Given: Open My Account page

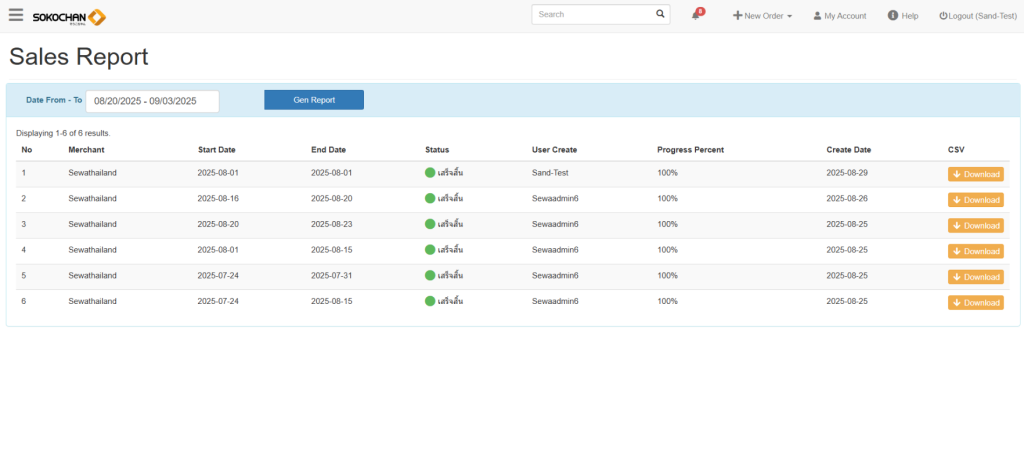Looking at the screenshot, I should click(840, 16).
